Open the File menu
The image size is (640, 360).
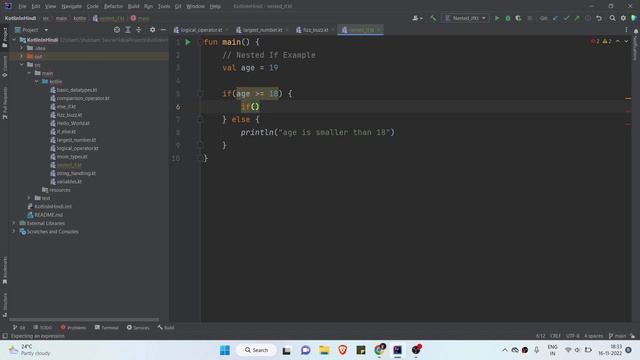pyautogui.click(x=22, y=7)
